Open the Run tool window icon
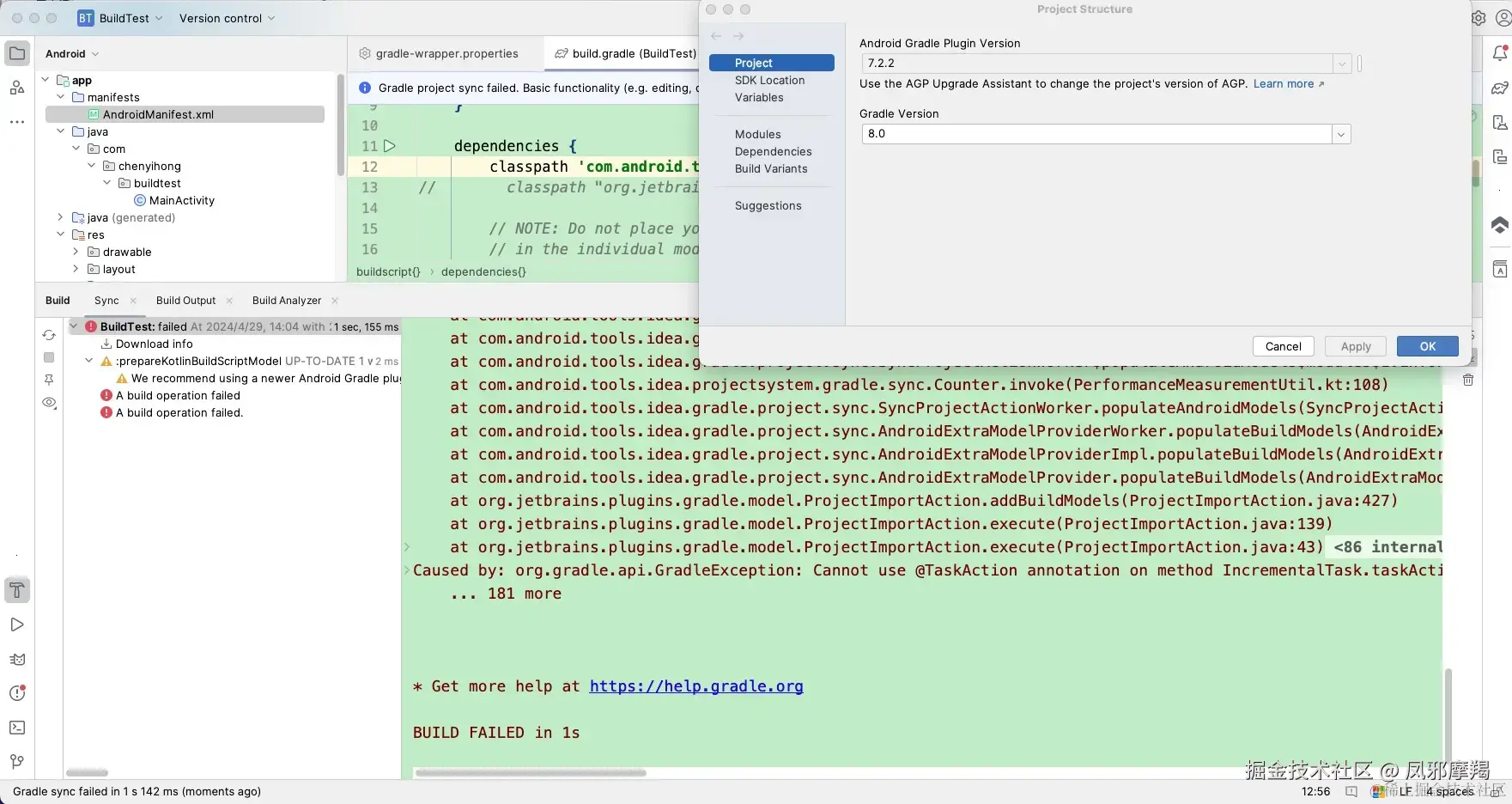The image size is (1512, 804). pos(17,624)
